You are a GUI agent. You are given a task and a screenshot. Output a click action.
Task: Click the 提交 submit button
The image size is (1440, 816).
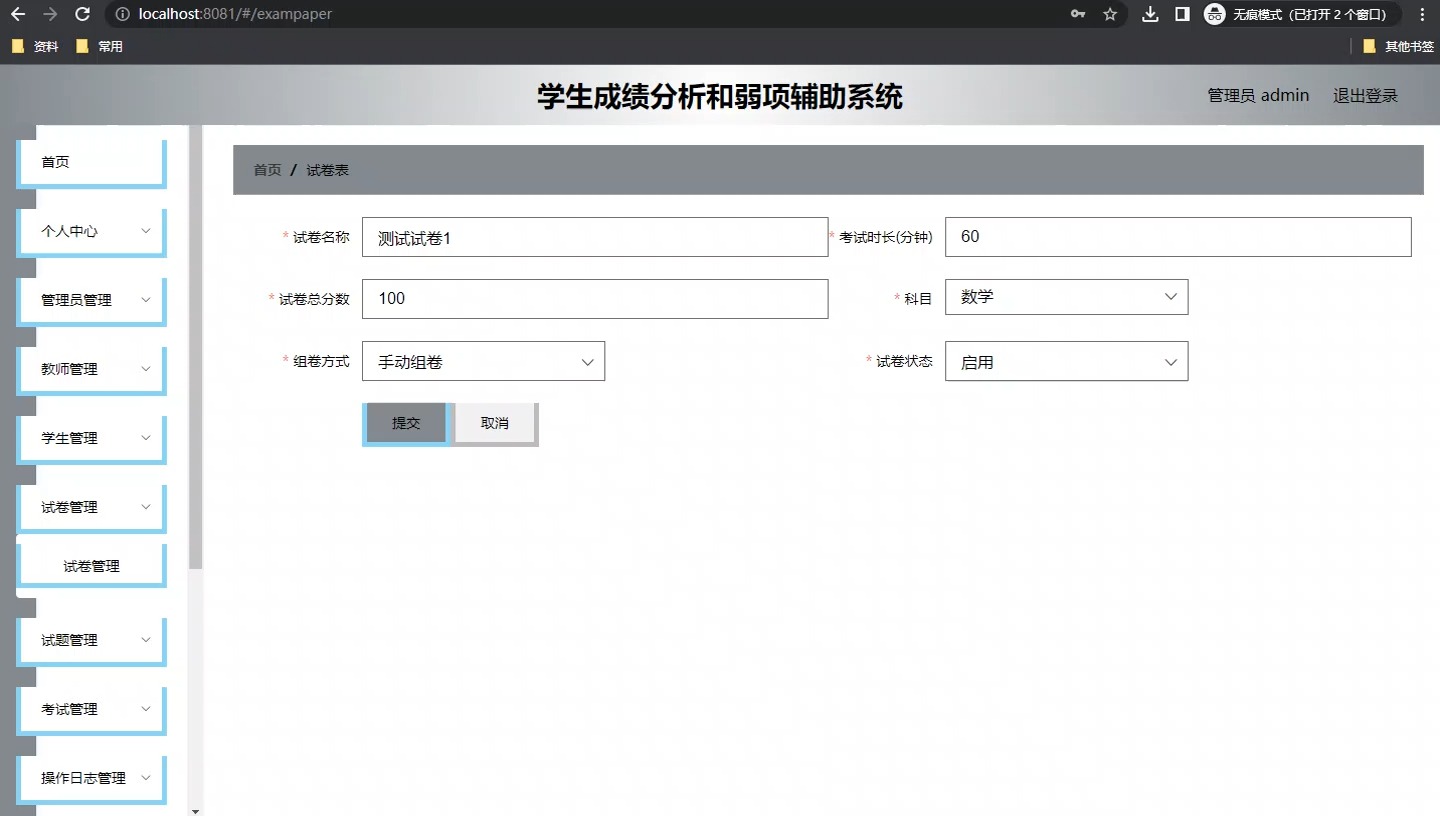pos(406,424)
